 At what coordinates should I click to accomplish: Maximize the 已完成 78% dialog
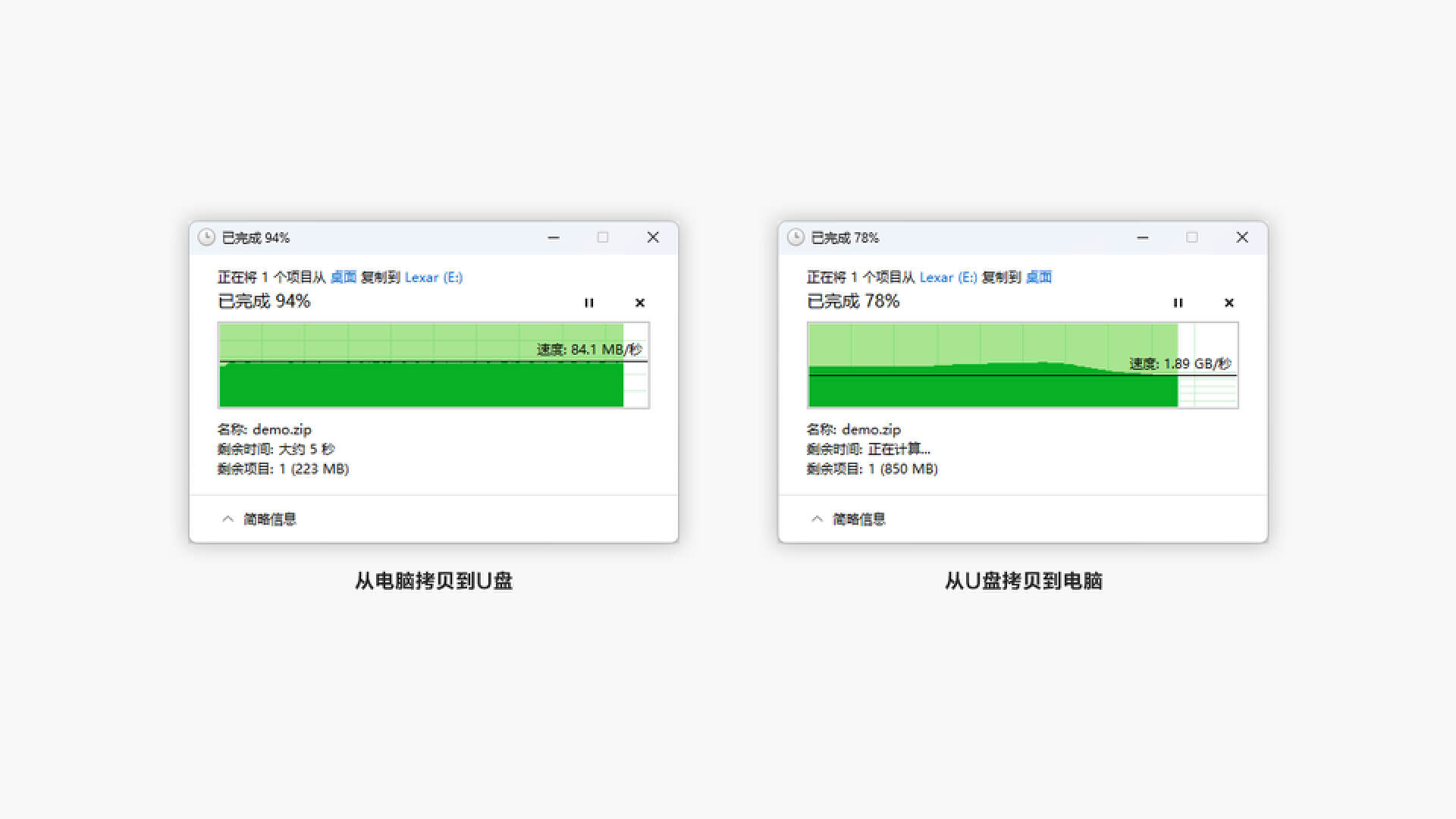click(x=1192, y=237)
